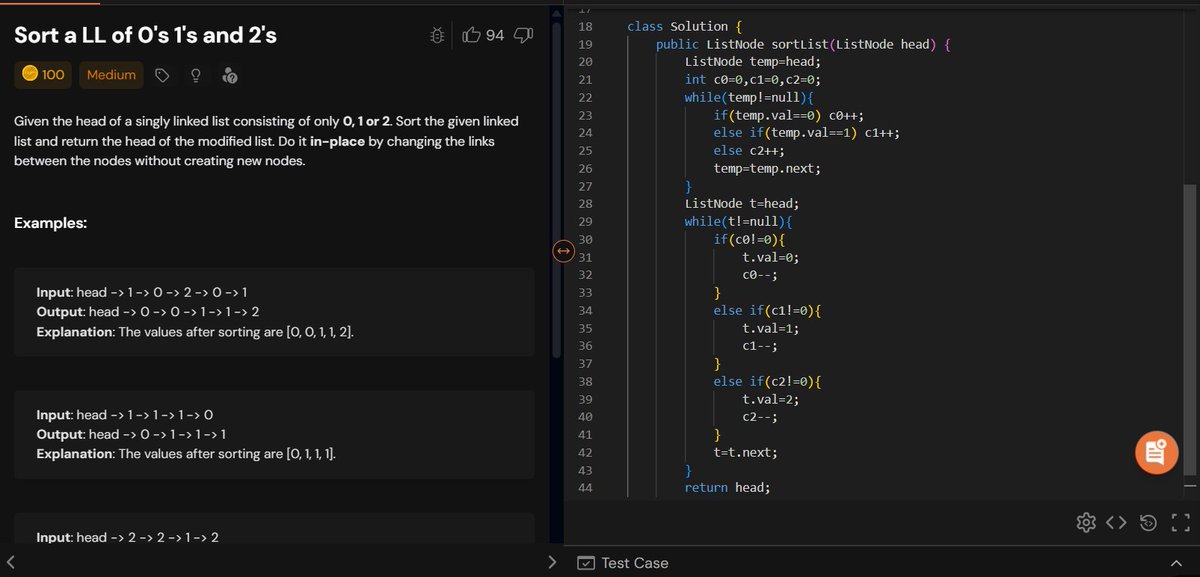This screenshot has height=577, width=1200.
Task: Open the floating orange notes widget
Action: [1156, 452]
